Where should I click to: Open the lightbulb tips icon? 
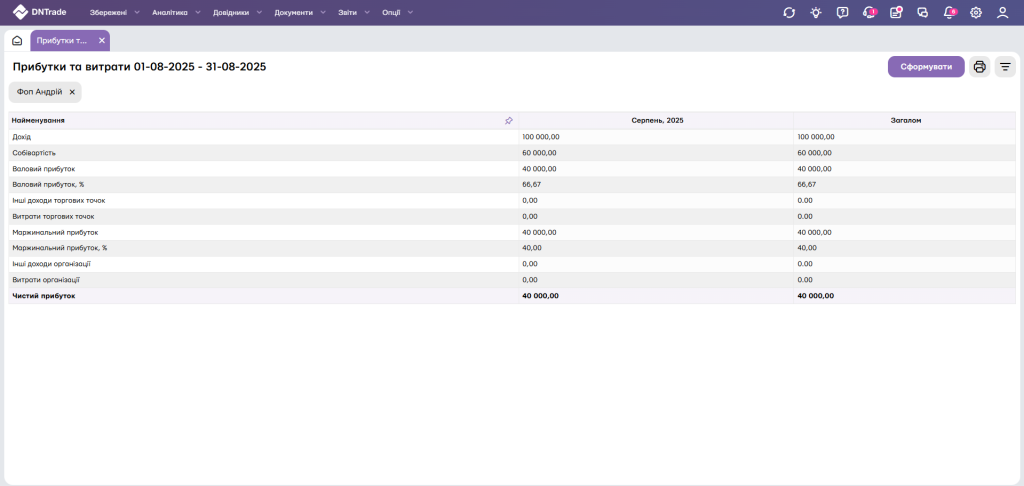[x=816, y=13]
